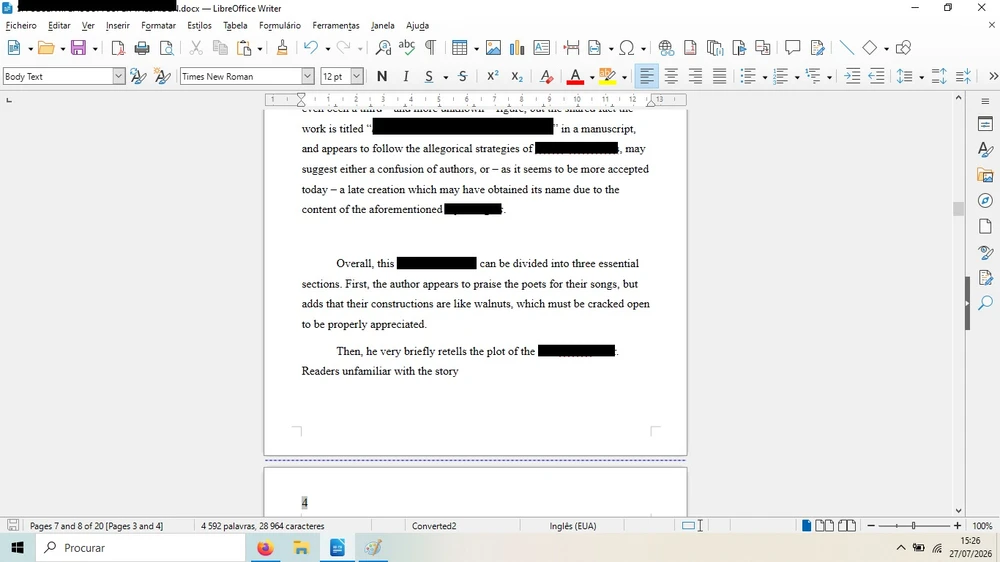This screenshot has width=1000, height=562.
Task: Click the Print icon
Action: 142,48
